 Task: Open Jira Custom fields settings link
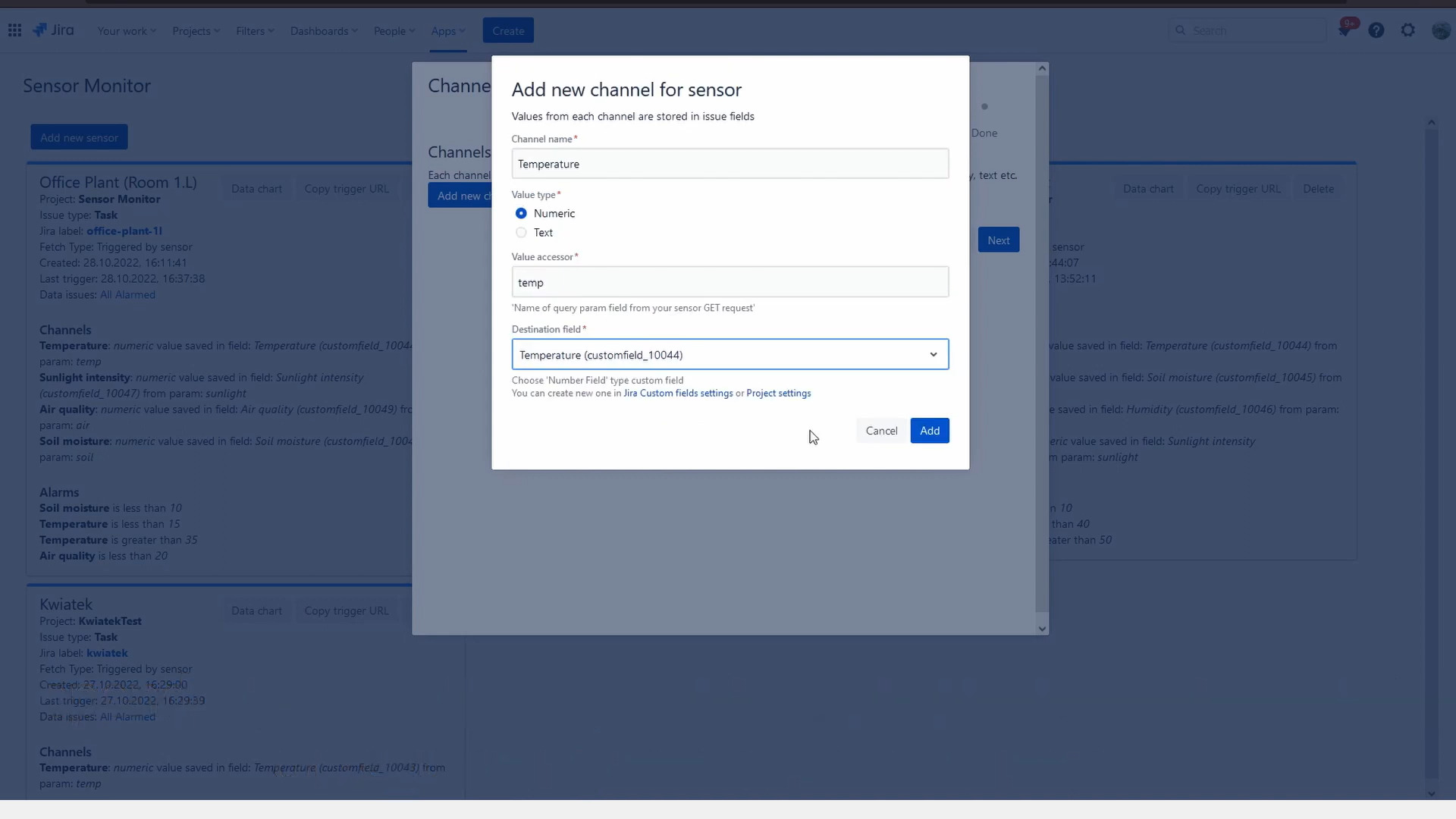pos(678,394)
